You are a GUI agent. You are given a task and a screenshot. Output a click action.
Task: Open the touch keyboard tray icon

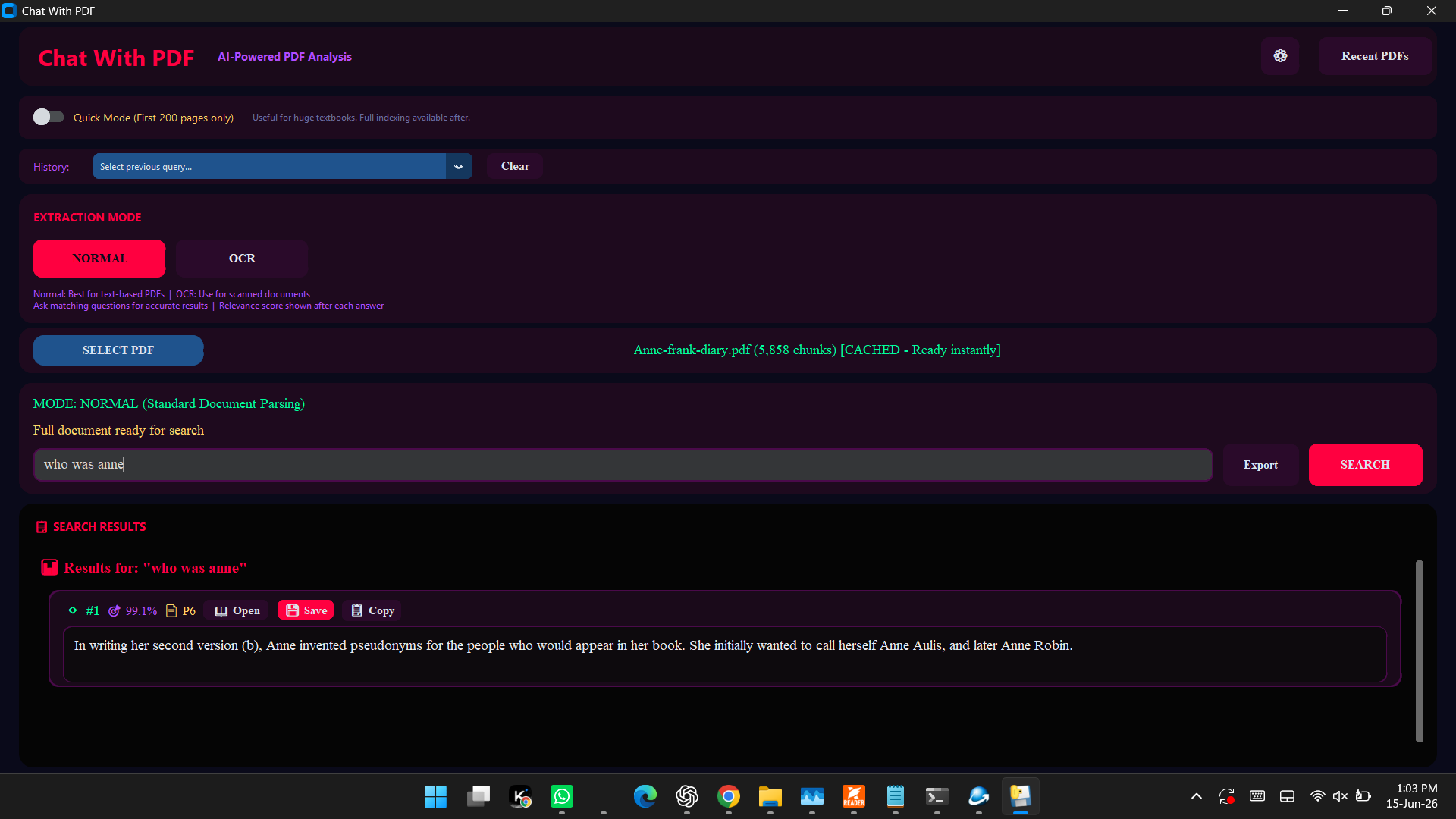click(x=1257, y=796)
